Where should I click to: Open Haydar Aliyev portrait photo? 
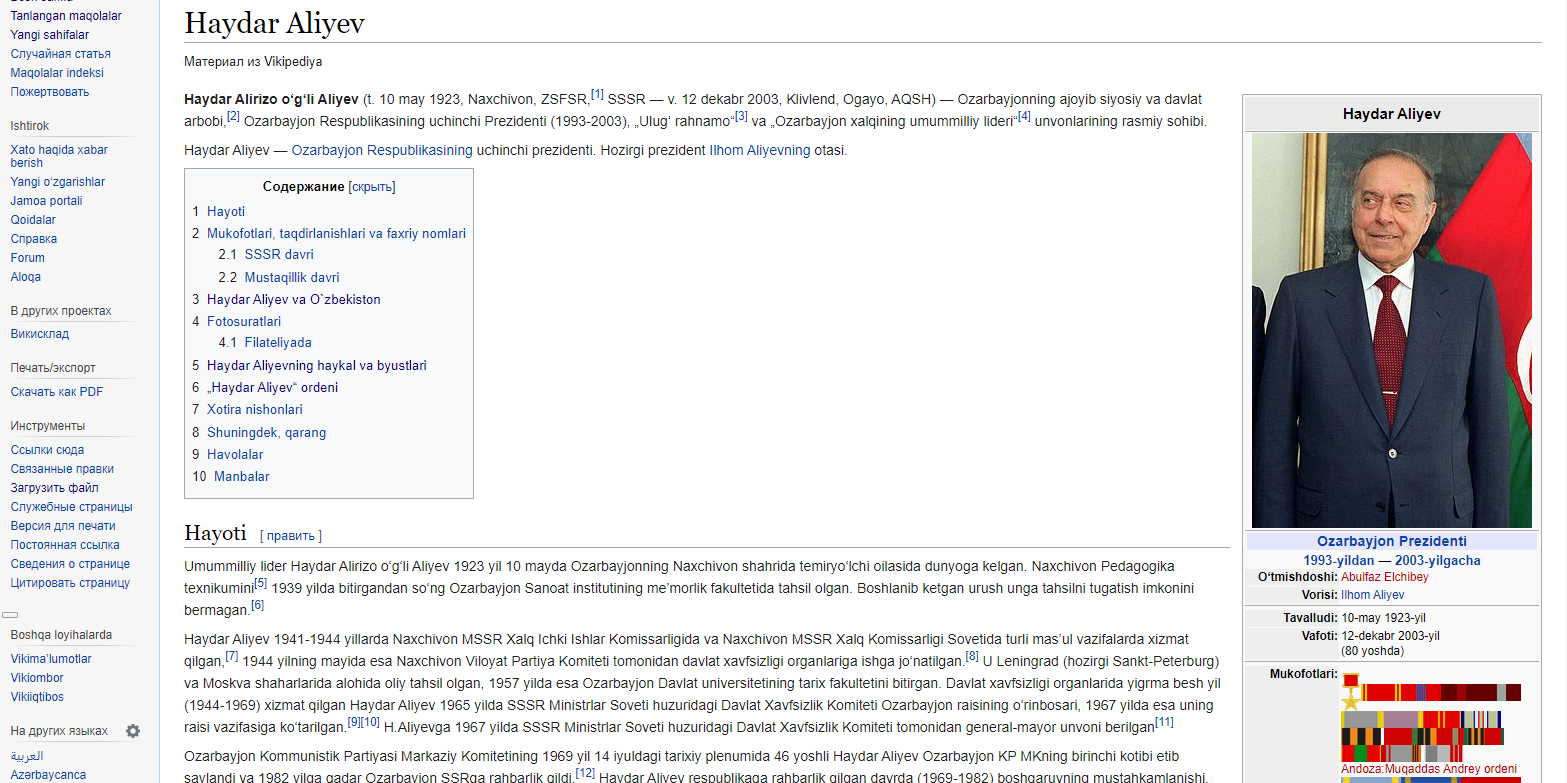[x=1391, y=330]
